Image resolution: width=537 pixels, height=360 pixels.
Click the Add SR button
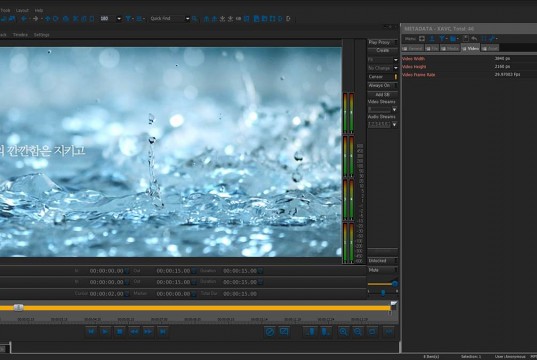click(383, 95)
